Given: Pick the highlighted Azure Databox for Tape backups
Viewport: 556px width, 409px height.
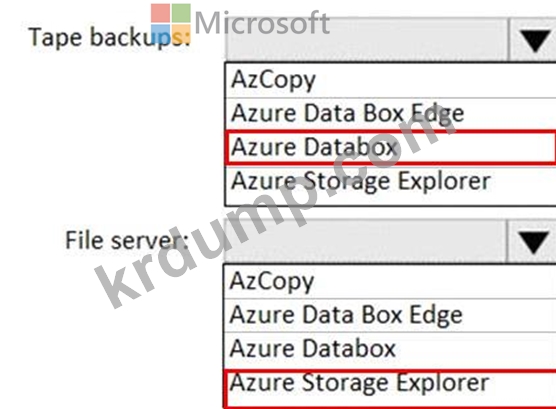Looking at the screenshot, I should (390, 147).
